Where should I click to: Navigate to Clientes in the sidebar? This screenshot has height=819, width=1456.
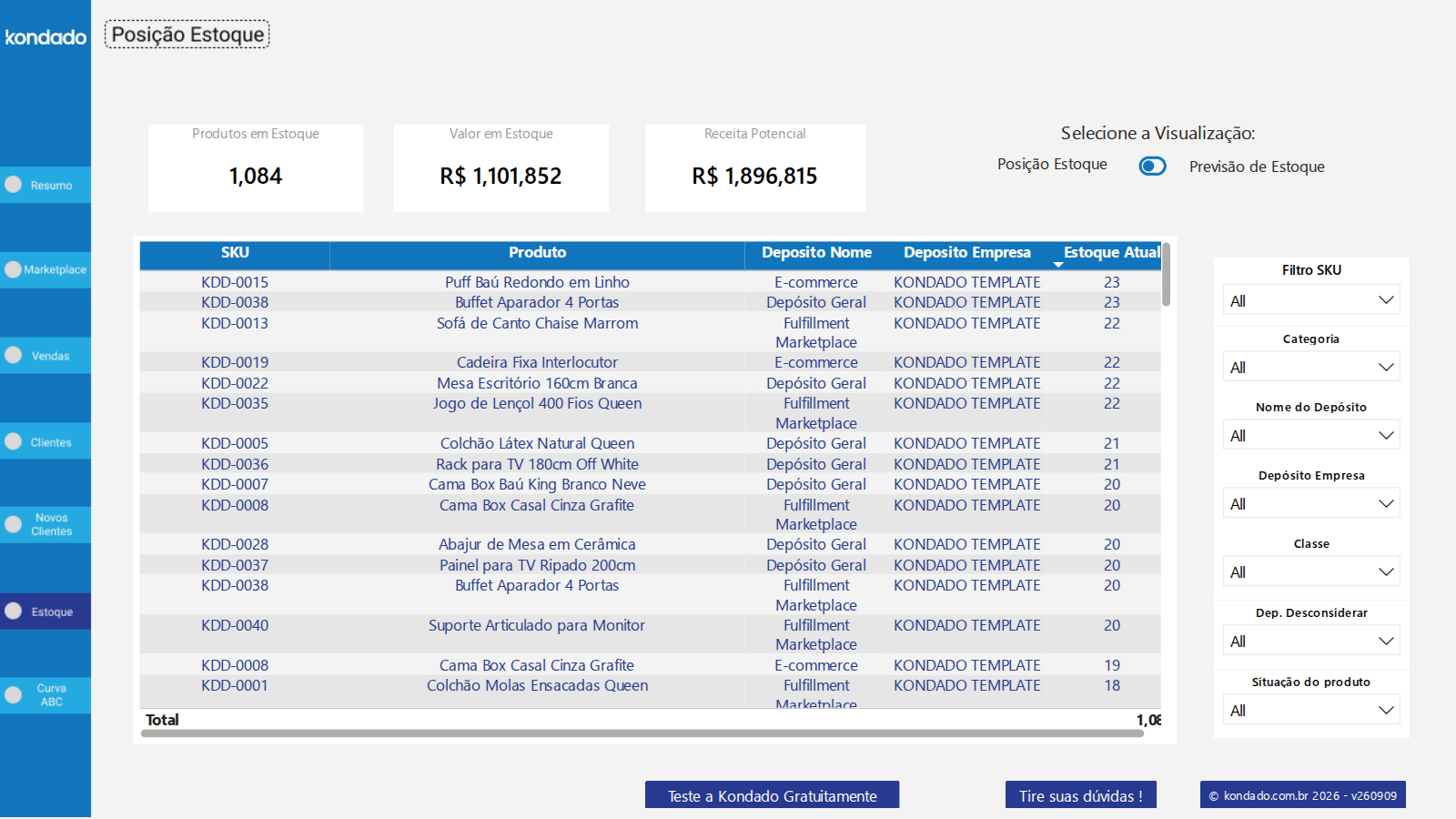pos(45,441)
